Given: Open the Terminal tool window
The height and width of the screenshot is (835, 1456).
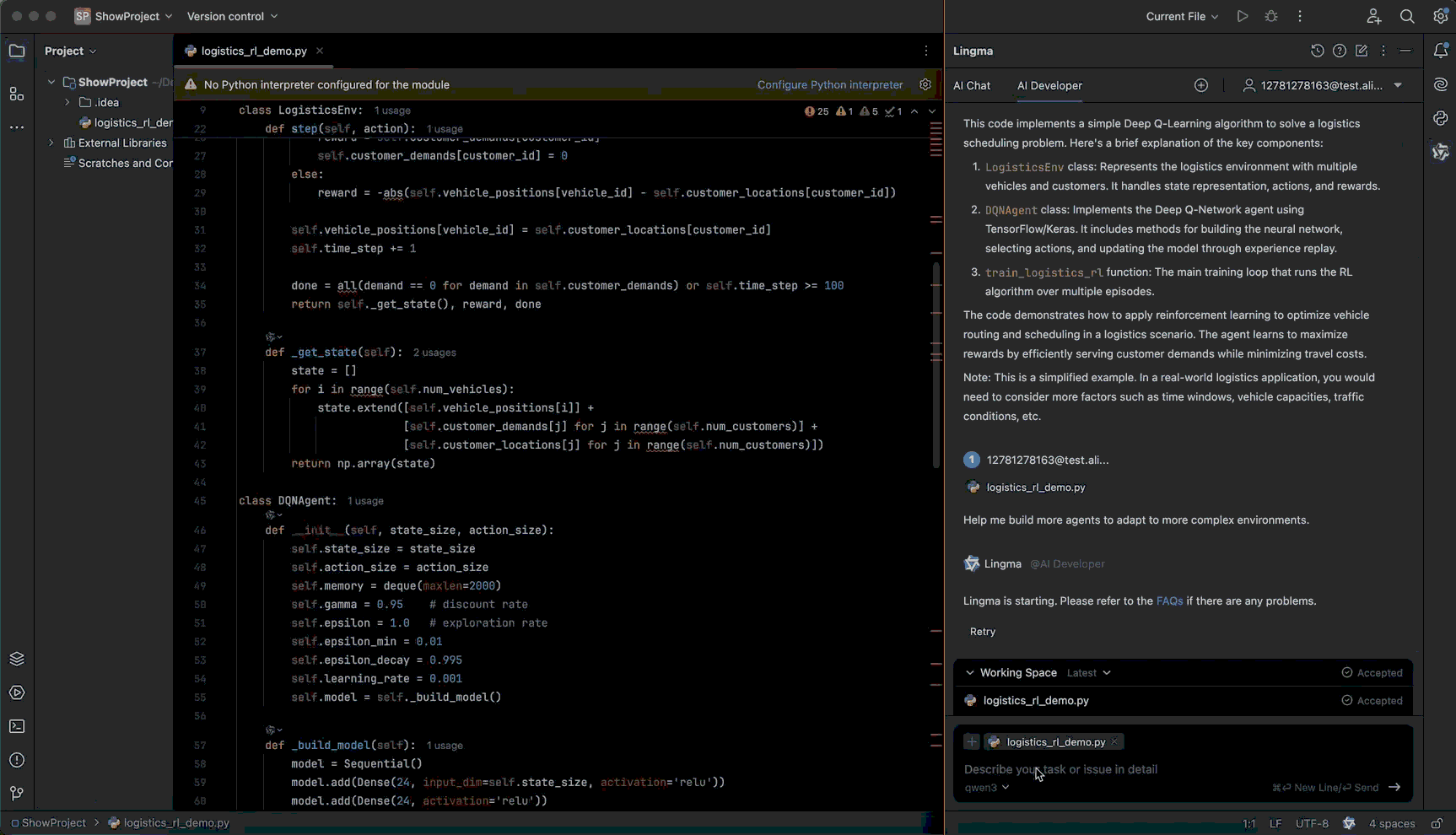Looking at the screenshot, I should tap(17, 726).
